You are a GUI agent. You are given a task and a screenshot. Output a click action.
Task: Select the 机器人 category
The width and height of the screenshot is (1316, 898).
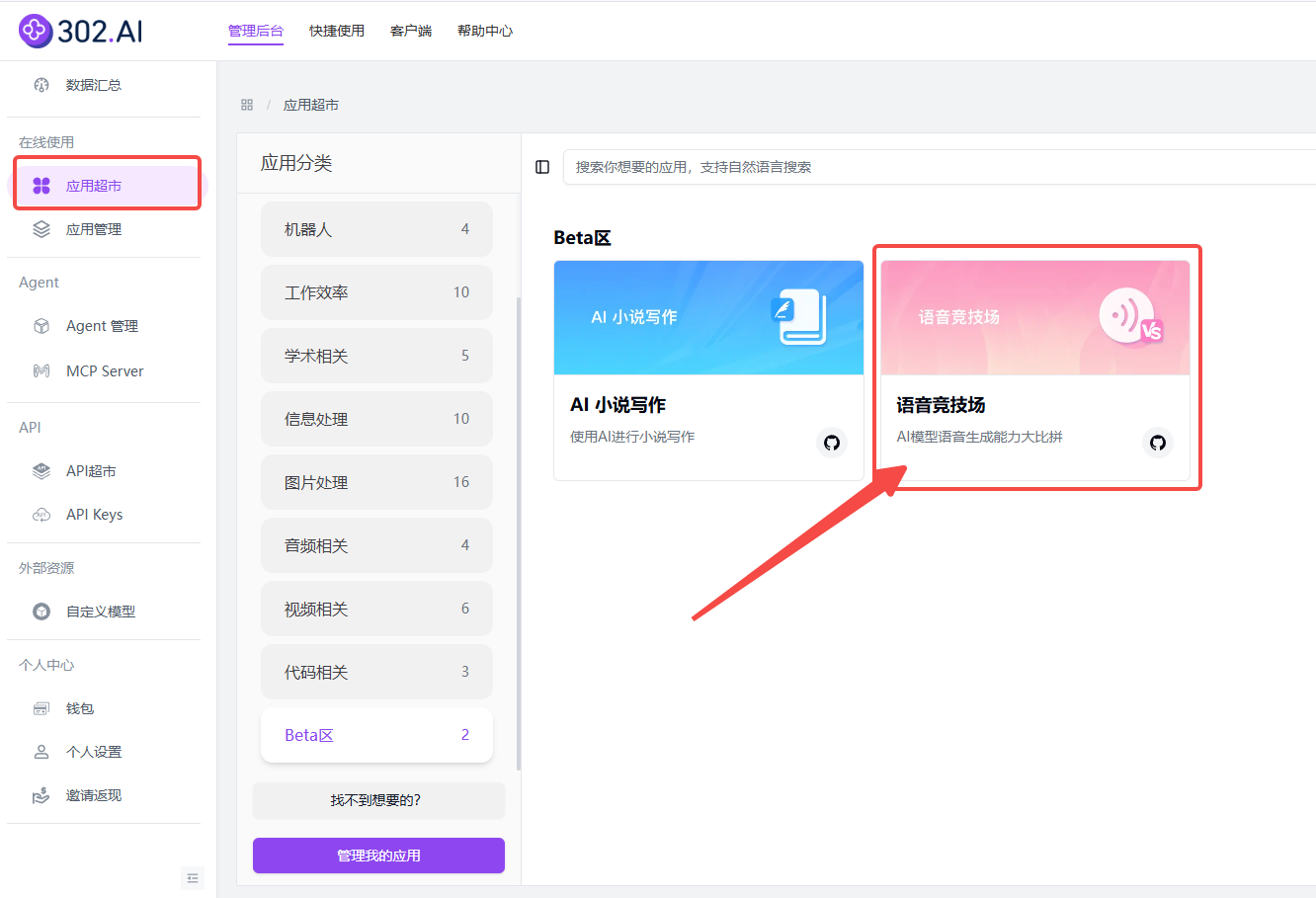376,229
